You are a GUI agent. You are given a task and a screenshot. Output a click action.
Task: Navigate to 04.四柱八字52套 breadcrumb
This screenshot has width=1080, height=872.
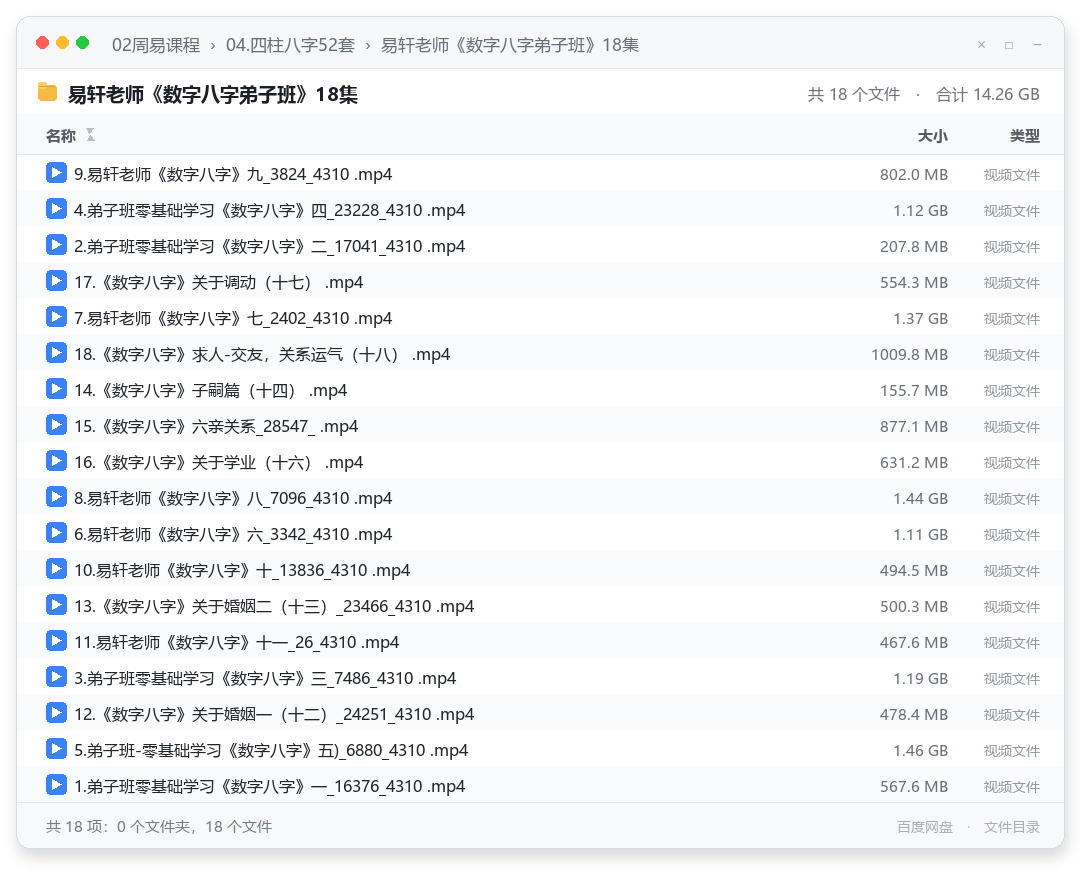tap(290, 45)
